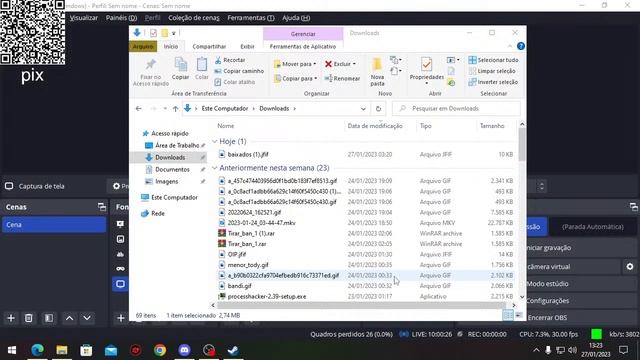
Task: Add a scene with the plus icon in Cenas
Action: click(11, 318)
